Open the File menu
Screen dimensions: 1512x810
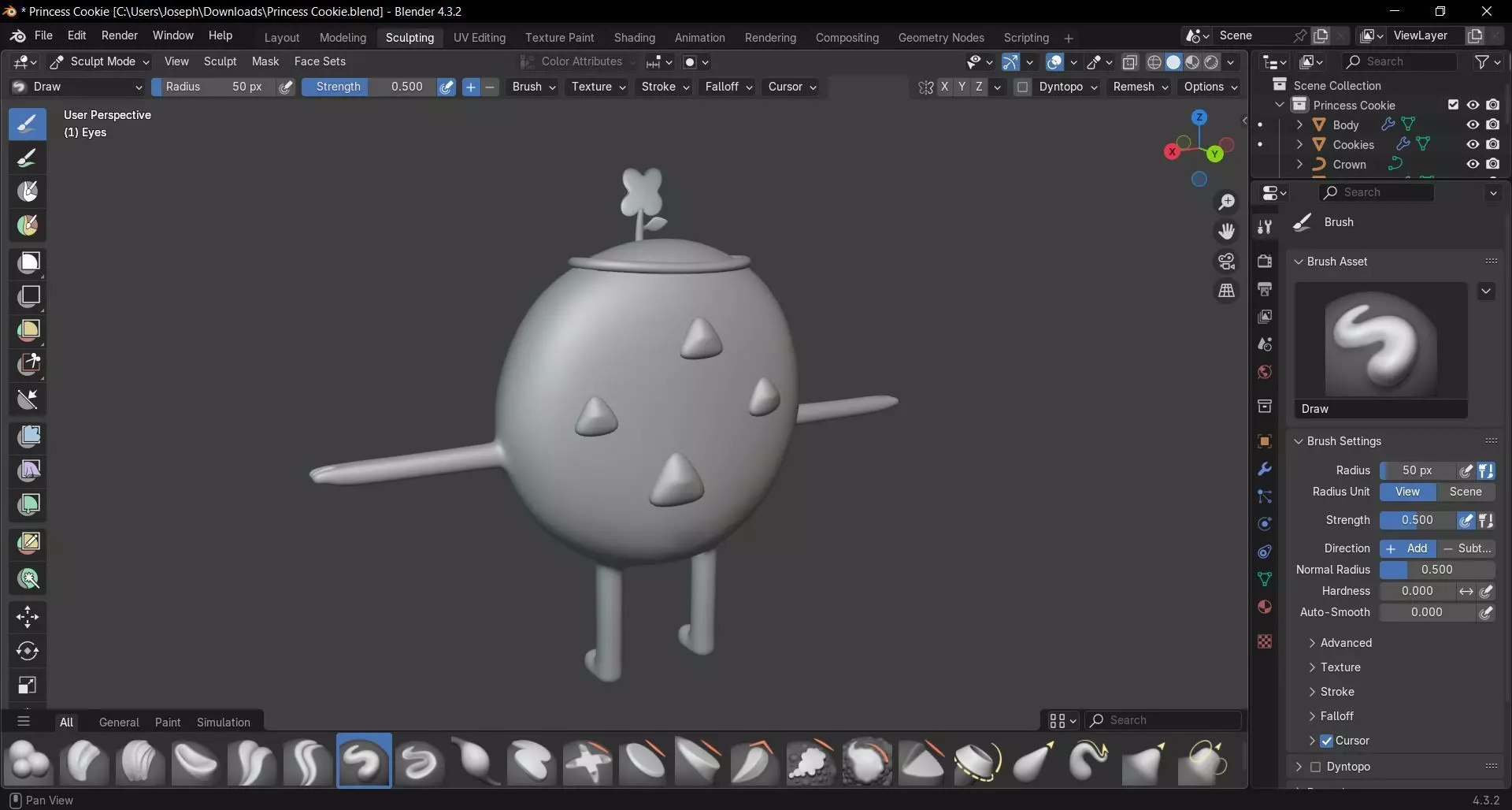(x=43, y=35)
